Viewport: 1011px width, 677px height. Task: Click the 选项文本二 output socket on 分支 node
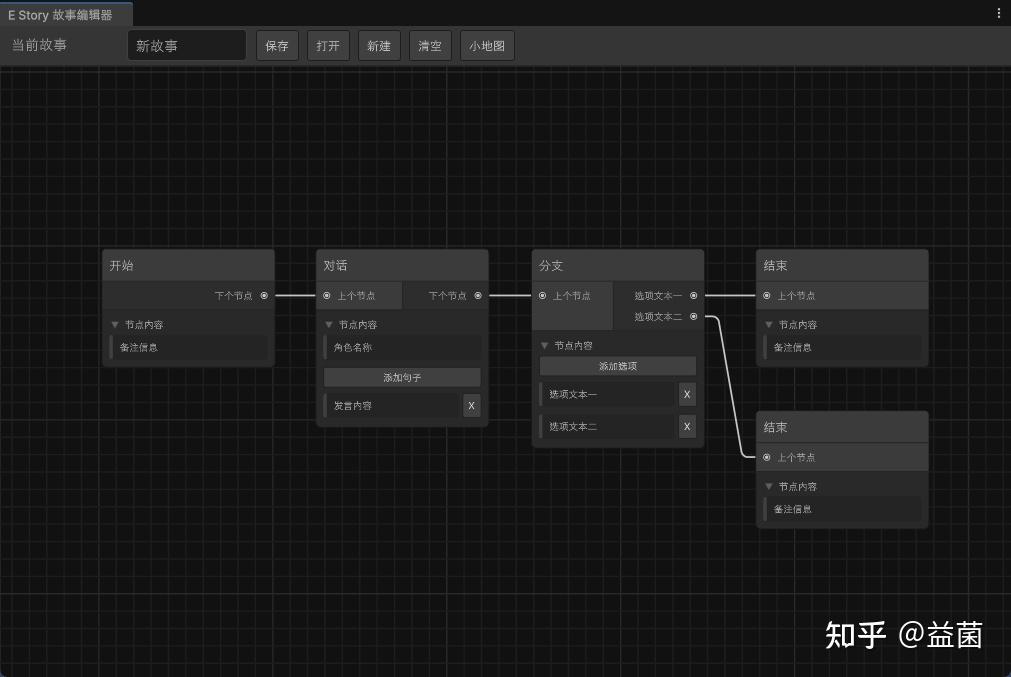tap(693, 315)
